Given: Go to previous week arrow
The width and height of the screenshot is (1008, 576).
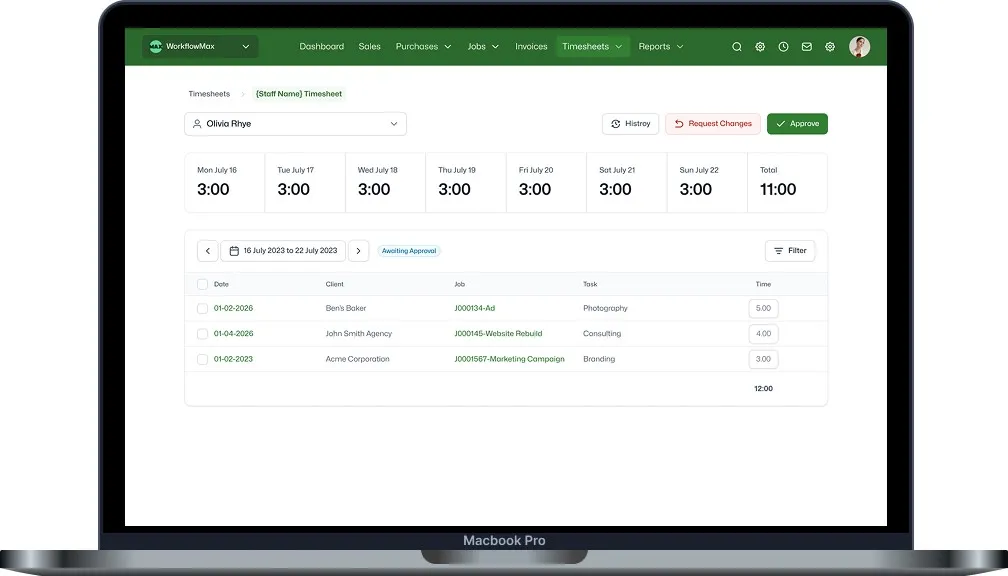Looking at the screenshot, I should pos(208,251).
